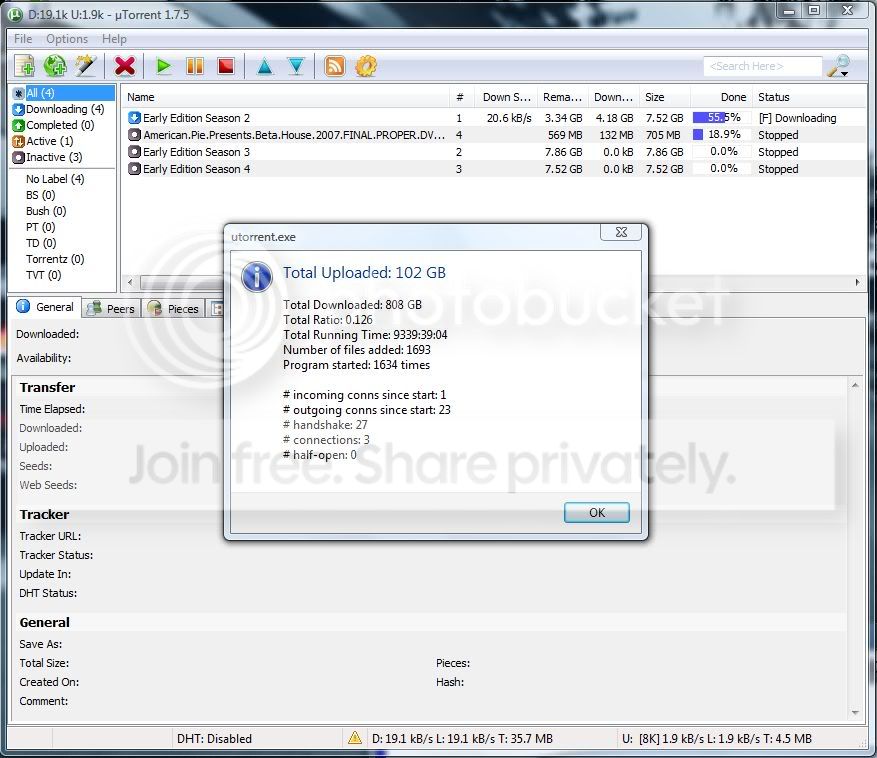Select the Early Edition Season 2 torrent

(494, 118)
